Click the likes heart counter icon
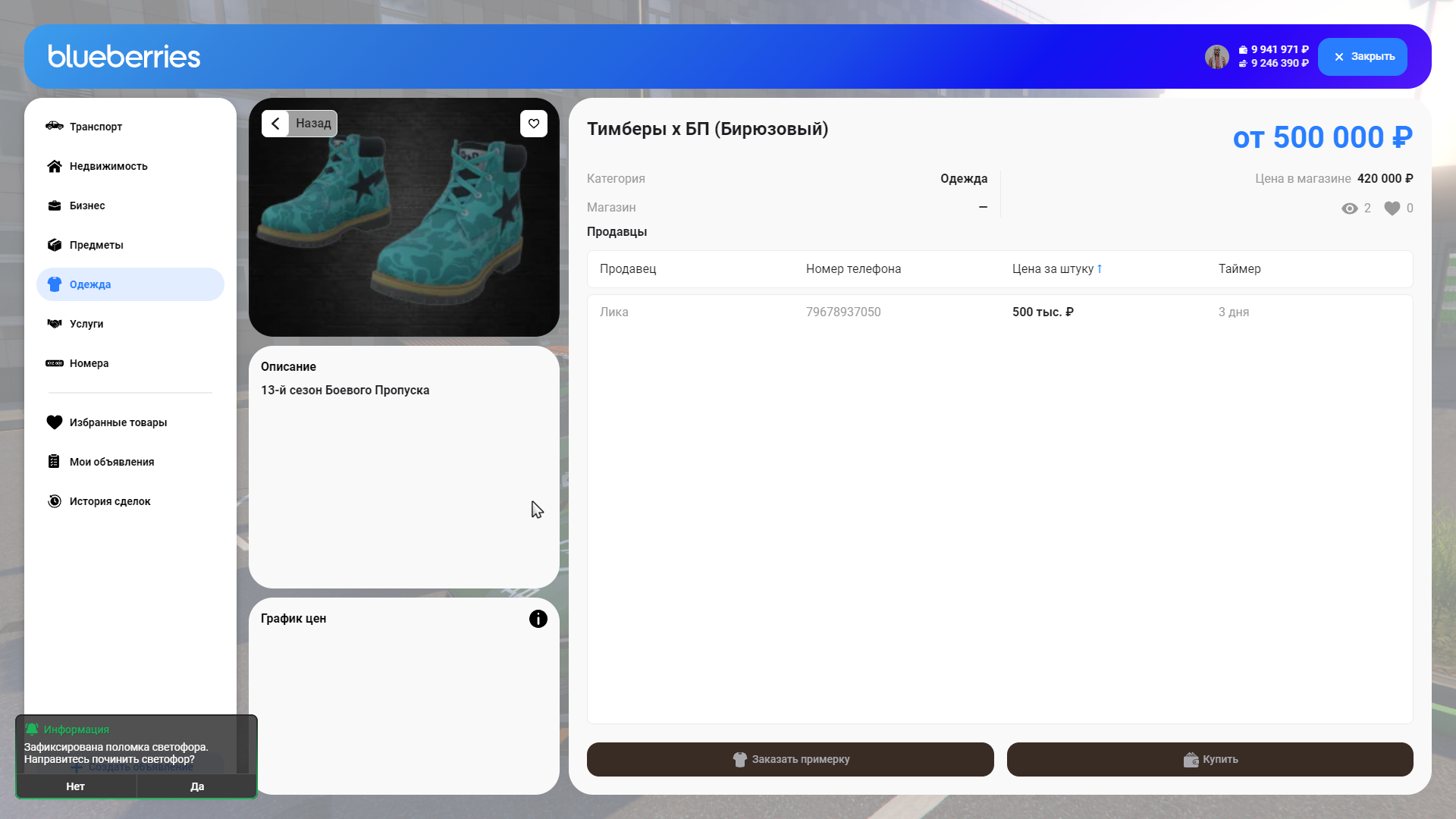The width and height of the screenshot is (1456, 819). click(x=1392, y=209)
